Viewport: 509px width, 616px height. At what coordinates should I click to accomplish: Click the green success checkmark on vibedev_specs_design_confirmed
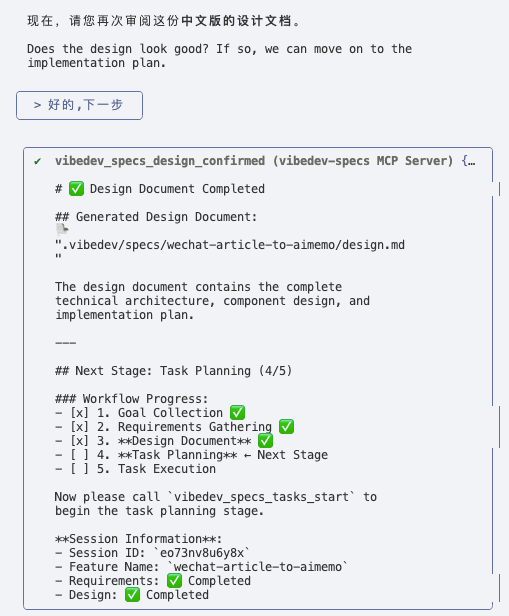(37, 161)
